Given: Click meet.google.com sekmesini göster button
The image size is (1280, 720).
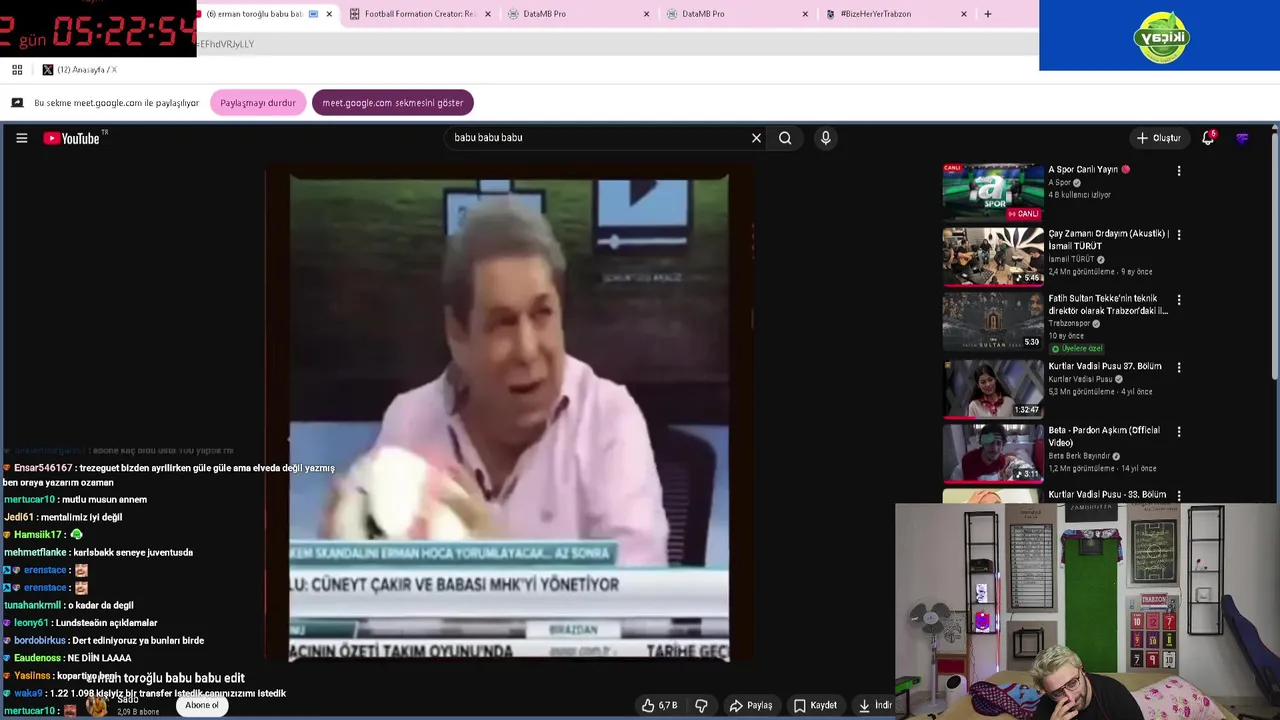Looking at the screenshot, I should (x=393, y=103).
